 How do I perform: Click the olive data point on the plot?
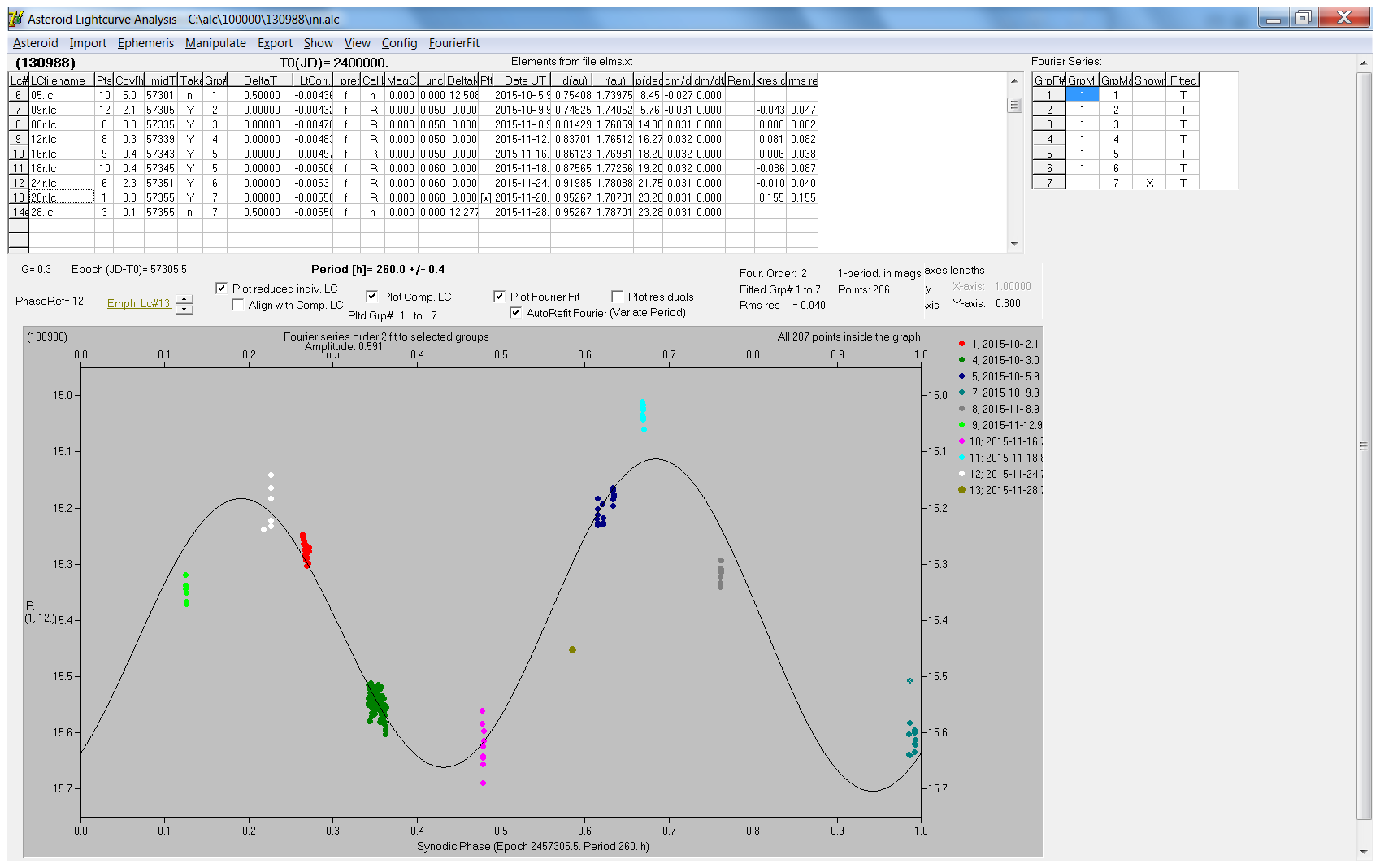[x=573, y=649]
